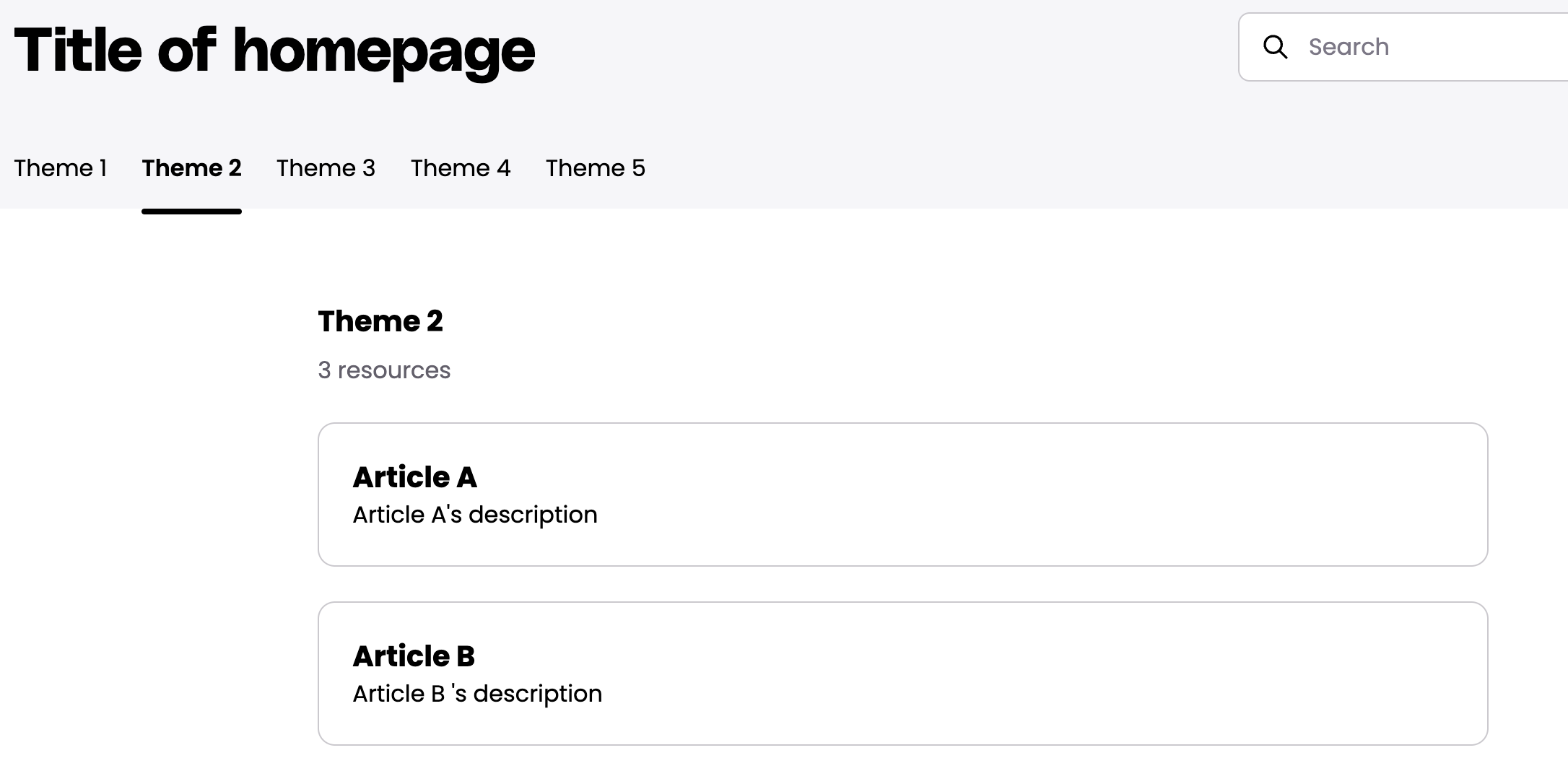Viewport: 1568px width, 771px height.
Task: Focus the Search input field
Action: 1403,47
